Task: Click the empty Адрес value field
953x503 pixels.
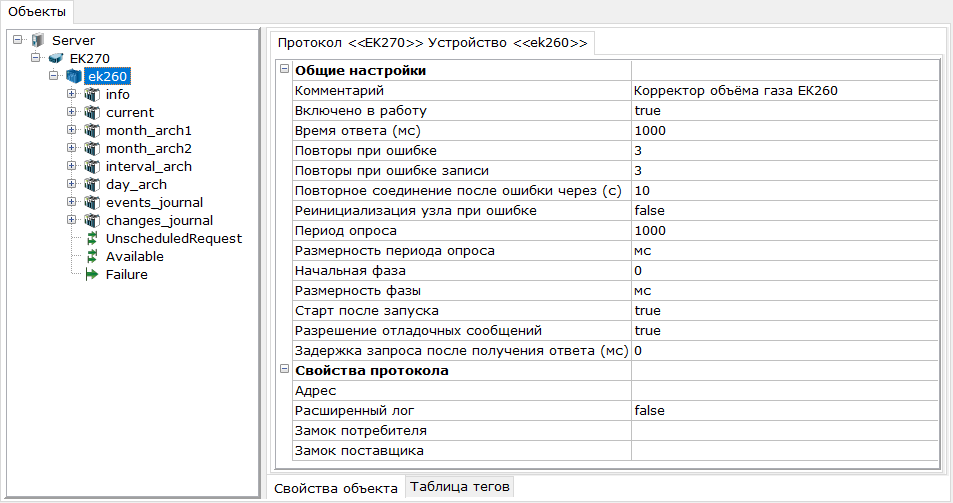Action: (785, 391)
